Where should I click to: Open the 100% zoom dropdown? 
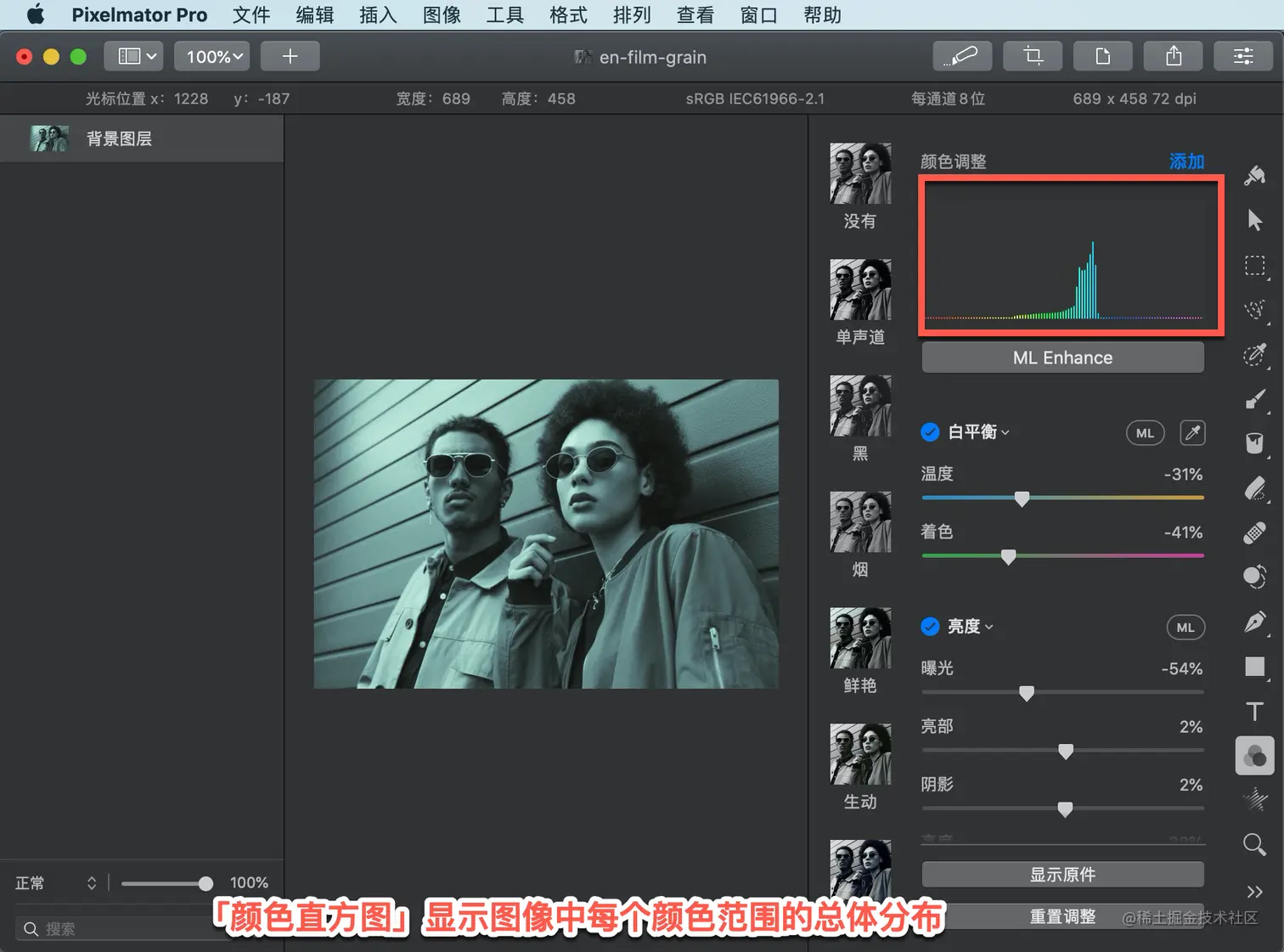tap(212, 56)
